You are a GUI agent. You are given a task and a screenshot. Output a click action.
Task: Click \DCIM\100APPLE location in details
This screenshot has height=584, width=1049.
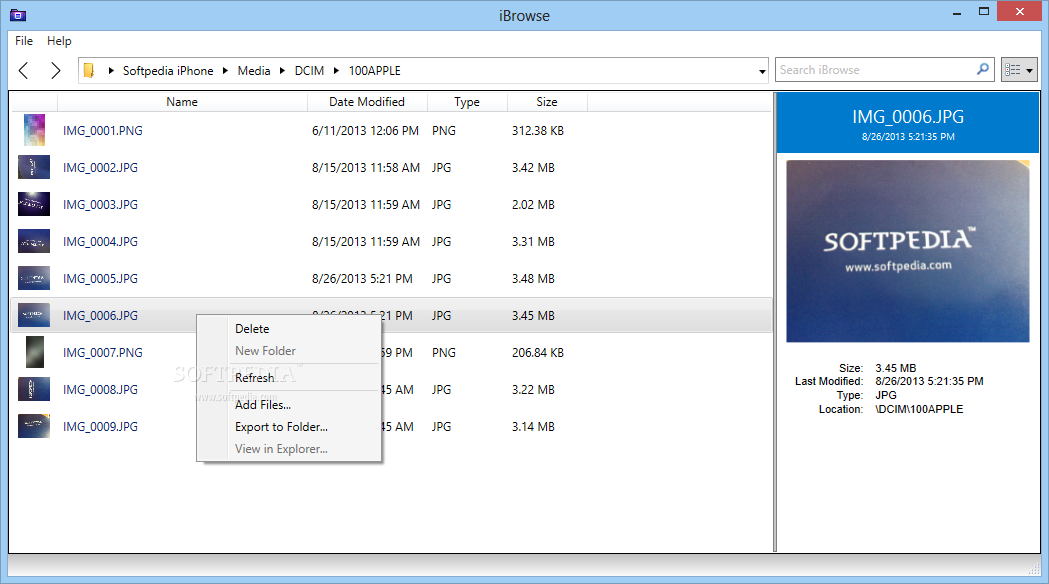(x=919, y=409)
